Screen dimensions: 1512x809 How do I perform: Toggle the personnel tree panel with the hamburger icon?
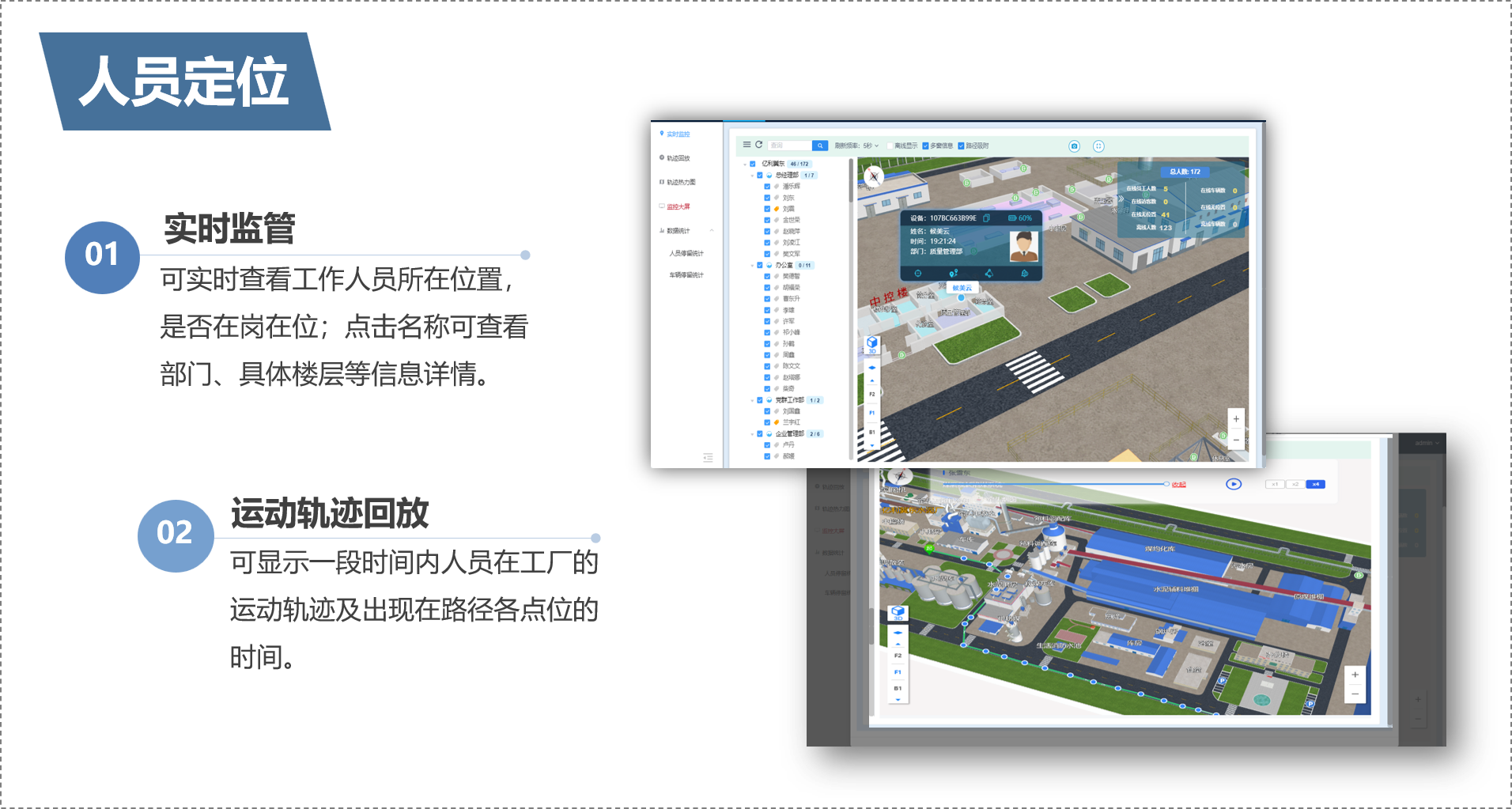[x=747, y=145]
